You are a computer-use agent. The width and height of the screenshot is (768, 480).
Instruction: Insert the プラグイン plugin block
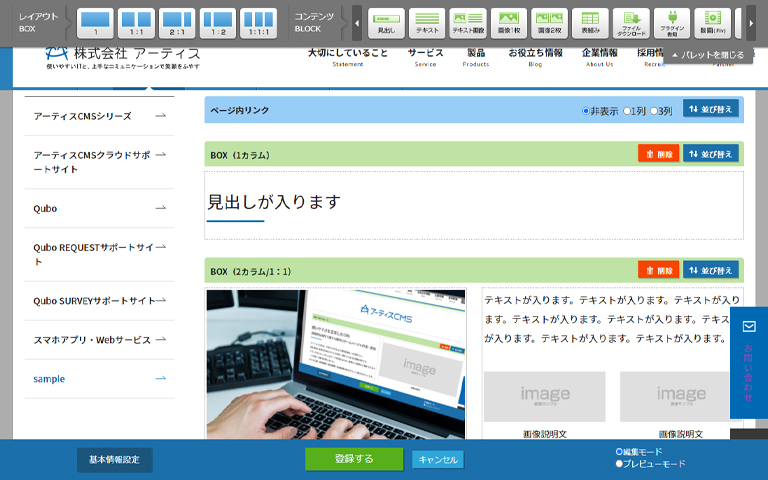click(672, 22)
